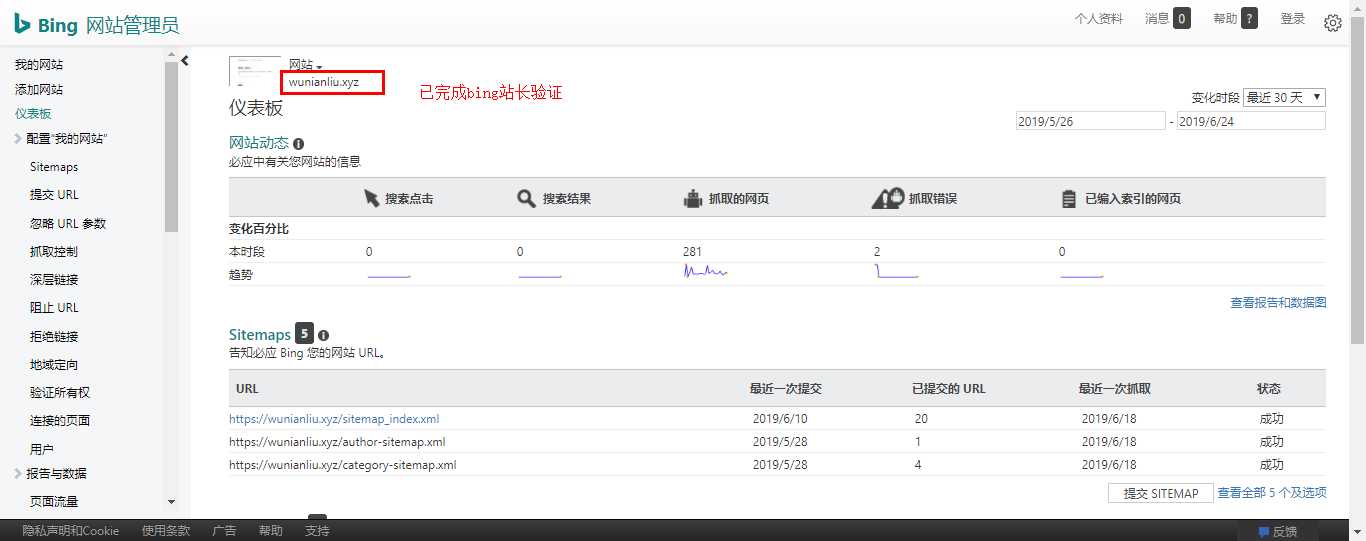Viewport: 1366px width, 541px height.
Task: Click 广告 in footer
Action: 224,530
